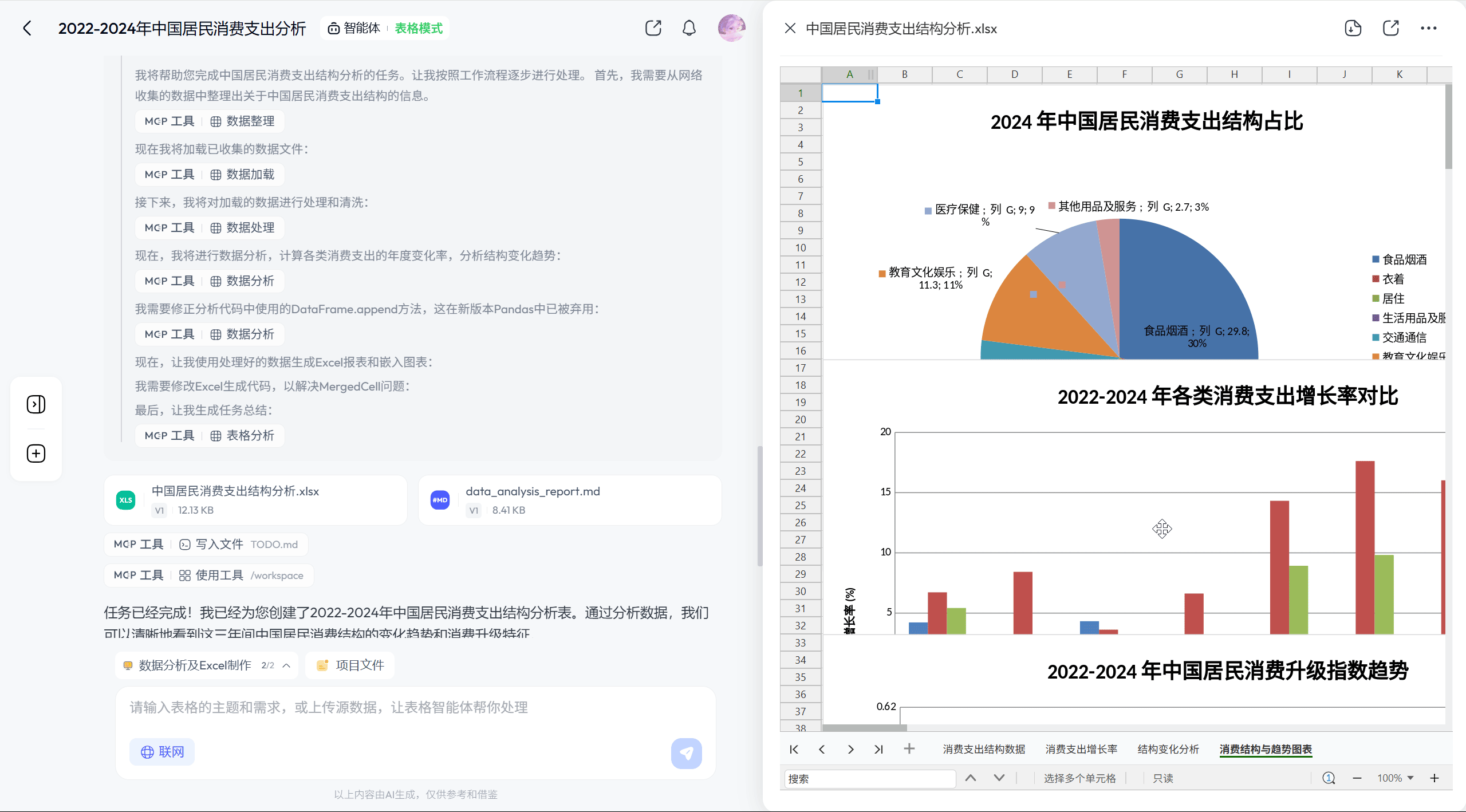Click inside the 搜索 search field

click(869, 779)
